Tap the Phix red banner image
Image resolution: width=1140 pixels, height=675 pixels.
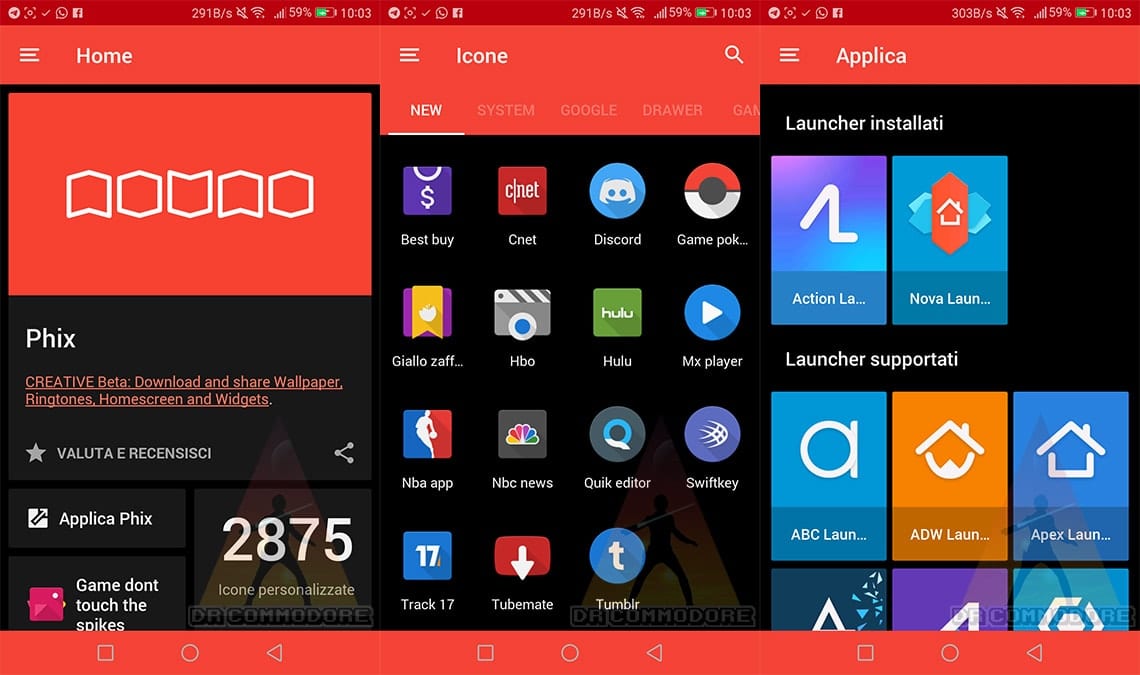[x=190, y=193]
